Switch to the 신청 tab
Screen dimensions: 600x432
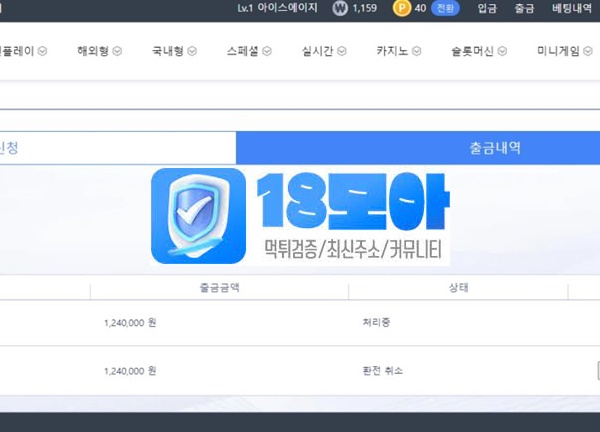pos(118,148)
